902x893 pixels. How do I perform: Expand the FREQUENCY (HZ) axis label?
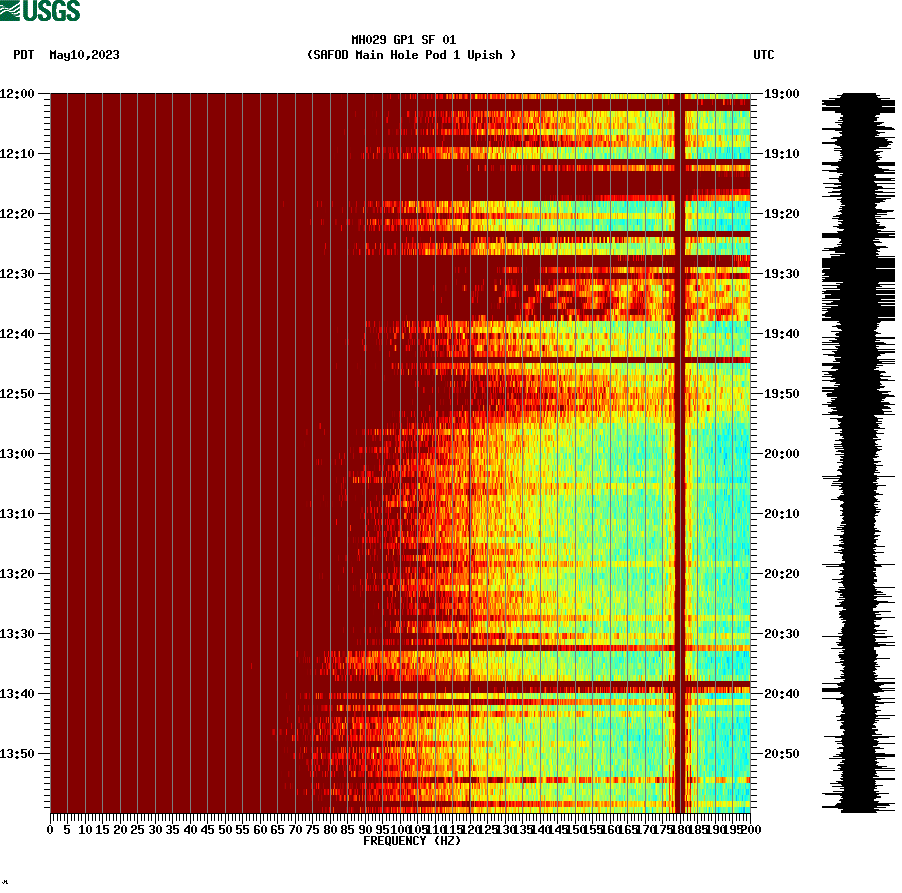tap(412, 841)
